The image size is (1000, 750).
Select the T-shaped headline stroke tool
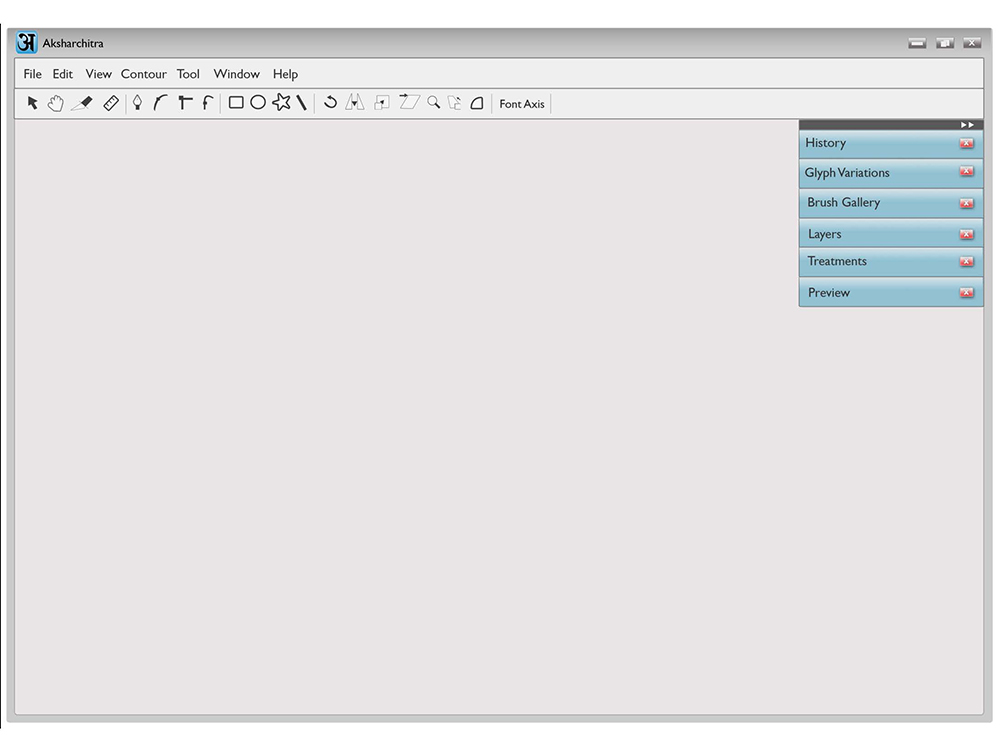185,103
